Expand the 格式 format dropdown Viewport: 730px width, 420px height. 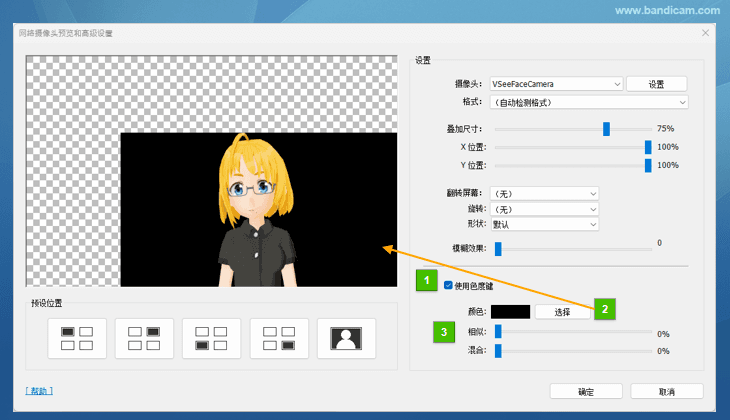[590, 102]
